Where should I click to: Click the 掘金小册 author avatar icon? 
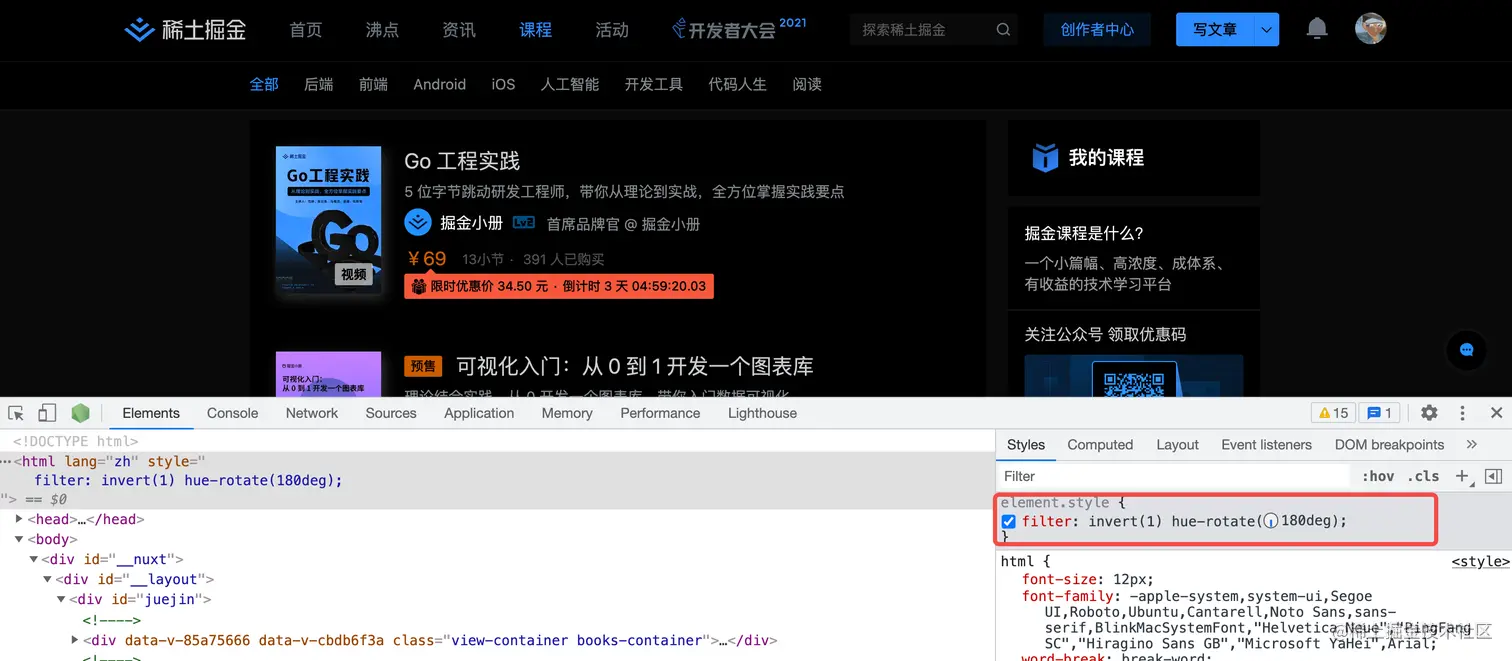pyautogui.click(x=417, y=222)
